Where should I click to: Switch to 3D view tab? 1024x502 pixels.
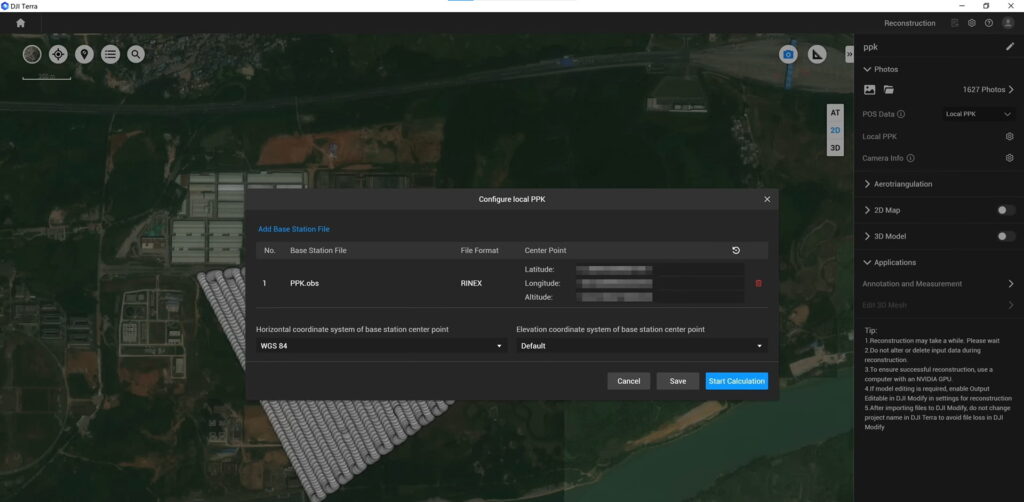tap(835, 148)
